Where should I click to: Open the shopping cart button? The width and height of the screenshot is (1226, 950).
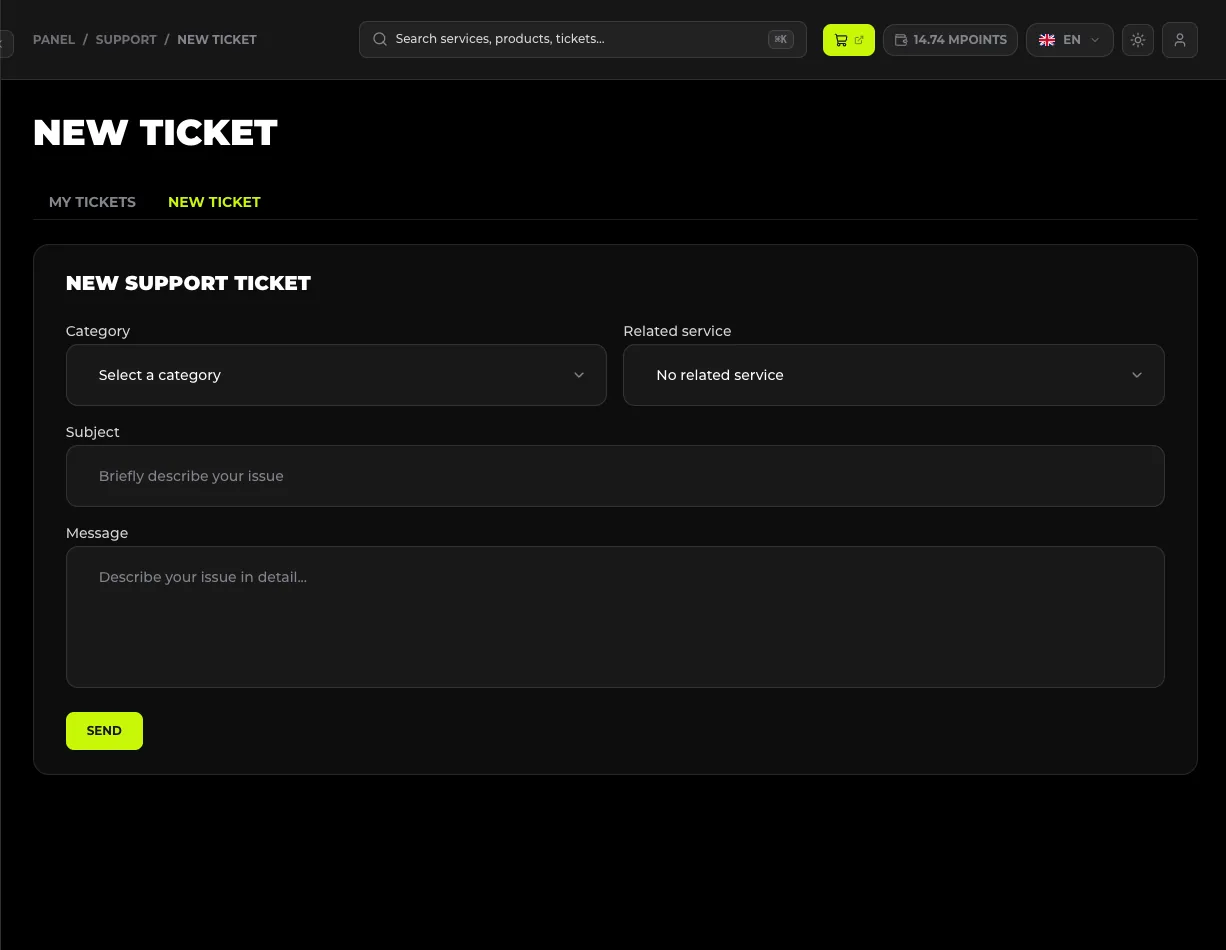pos(849,40)
